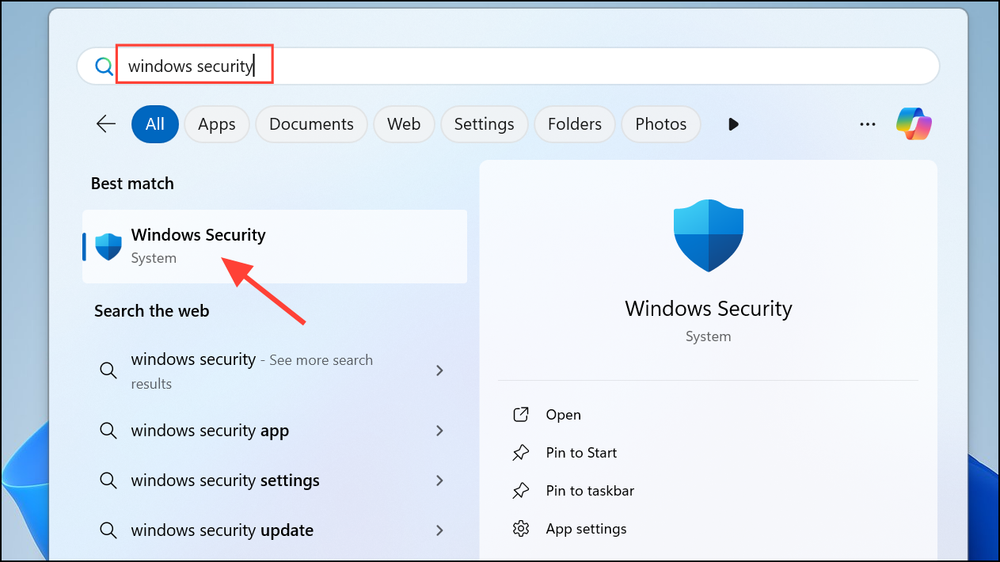1000x562 pixels.
Task: Click the search magnifier icon in search box
Action: point(104,66)
